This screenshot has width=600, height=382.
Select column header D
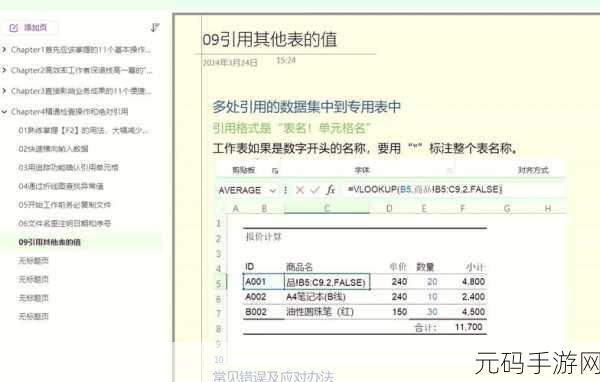pos(389,209)
